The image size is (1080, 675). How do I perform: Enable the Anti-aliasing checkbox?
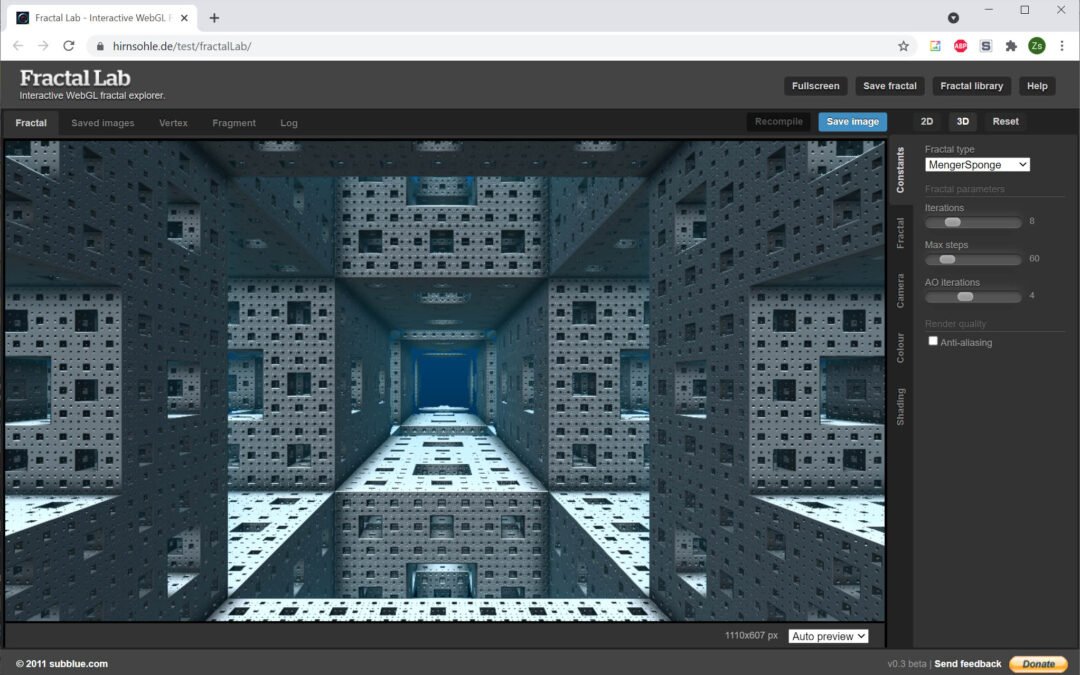point(933,342)
